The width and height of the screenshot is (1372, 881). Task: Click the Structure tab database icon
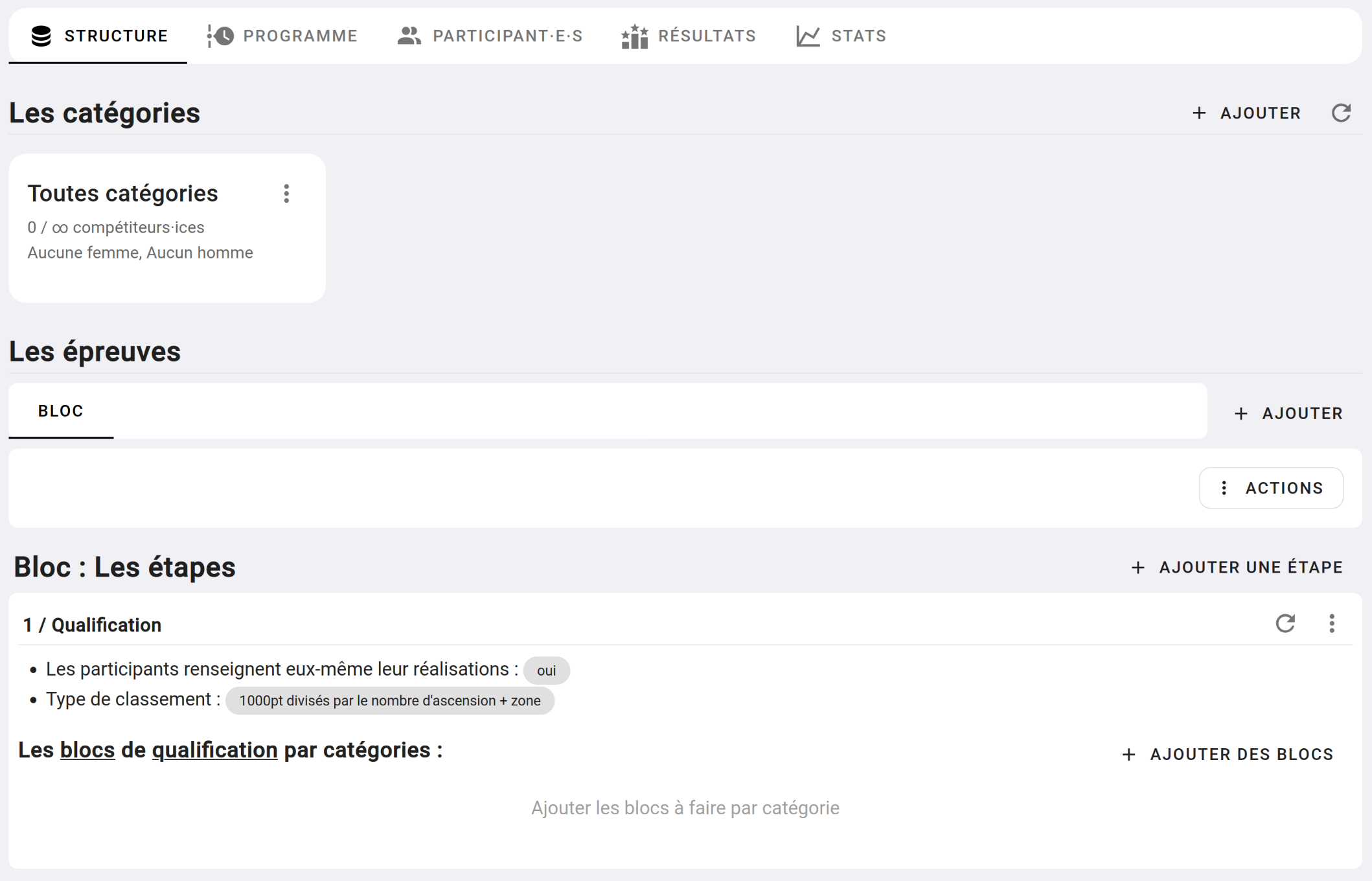(41, 36)
